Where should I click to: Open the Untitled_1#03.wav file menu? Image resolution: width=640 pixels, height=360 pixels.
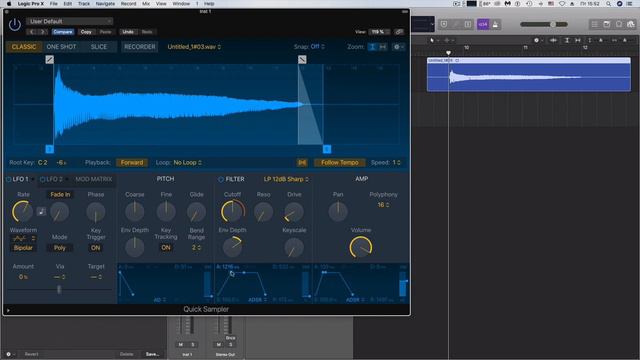point(194,47)
